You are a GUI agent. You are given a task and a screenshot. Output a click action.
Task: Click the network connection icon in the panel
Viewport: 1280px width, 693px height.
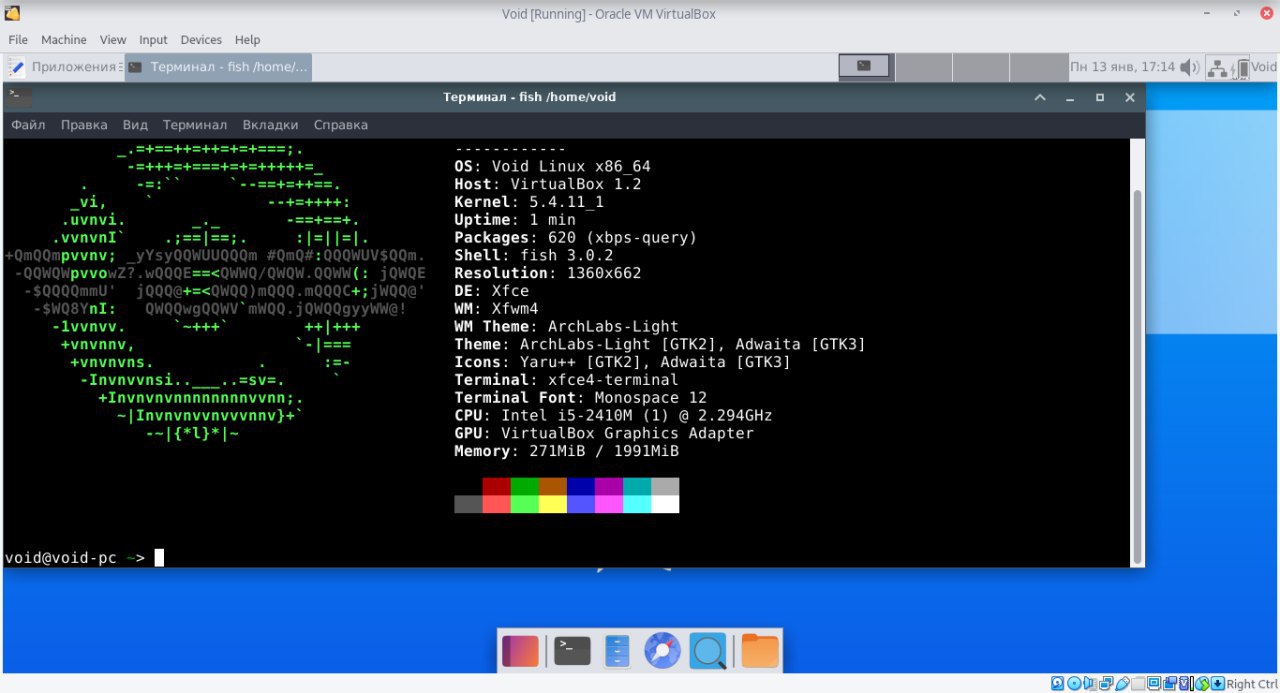click(1217, 68)
